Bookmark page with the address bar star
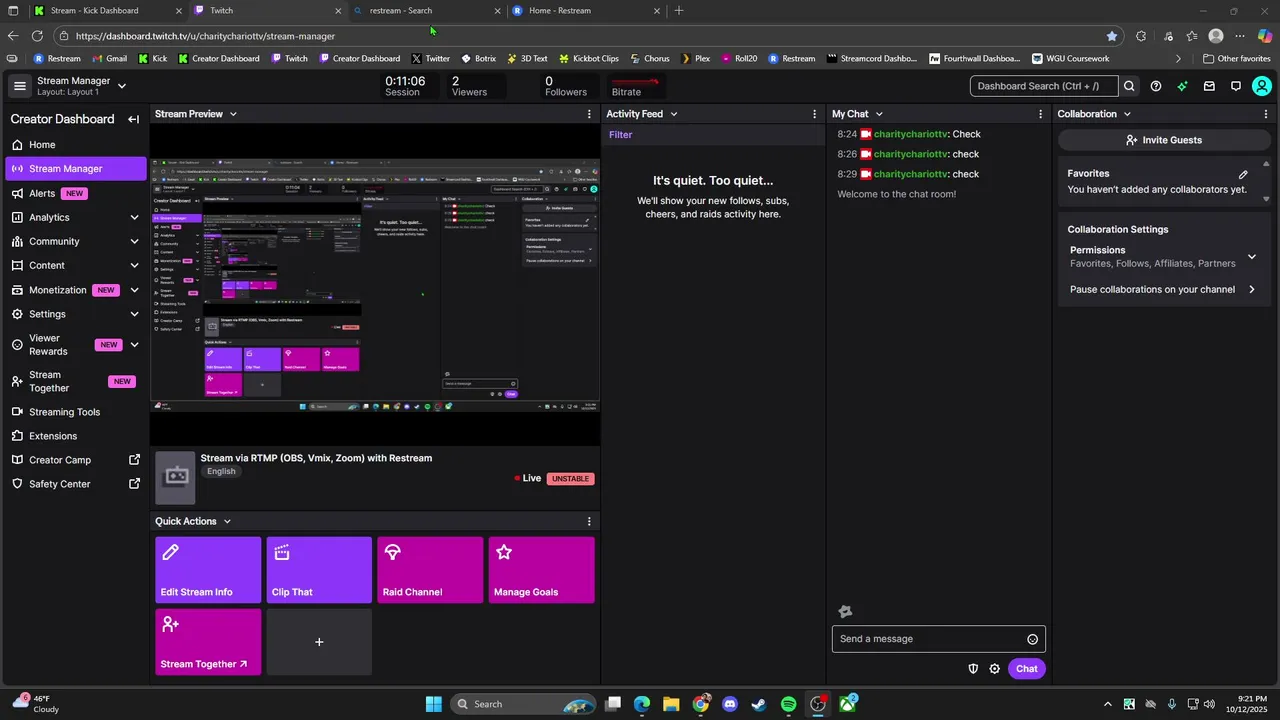The image size is (1280, 720). pos(1112,36)
